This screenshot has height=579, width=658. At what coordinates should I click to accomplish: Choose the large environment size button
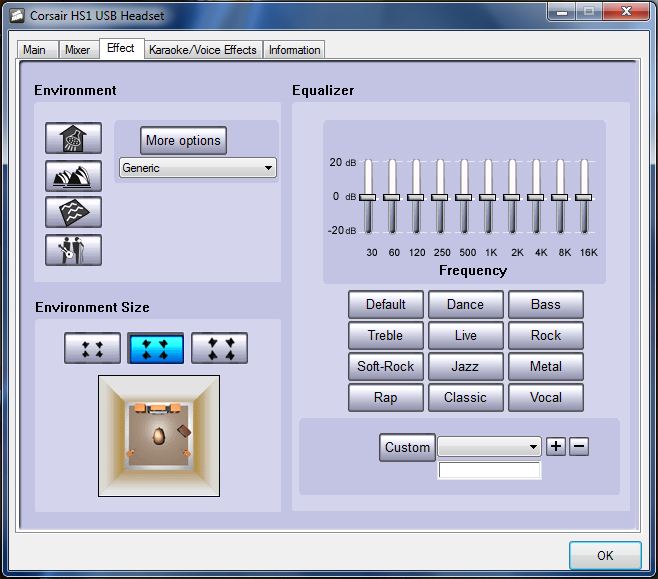tap(219, 348)
